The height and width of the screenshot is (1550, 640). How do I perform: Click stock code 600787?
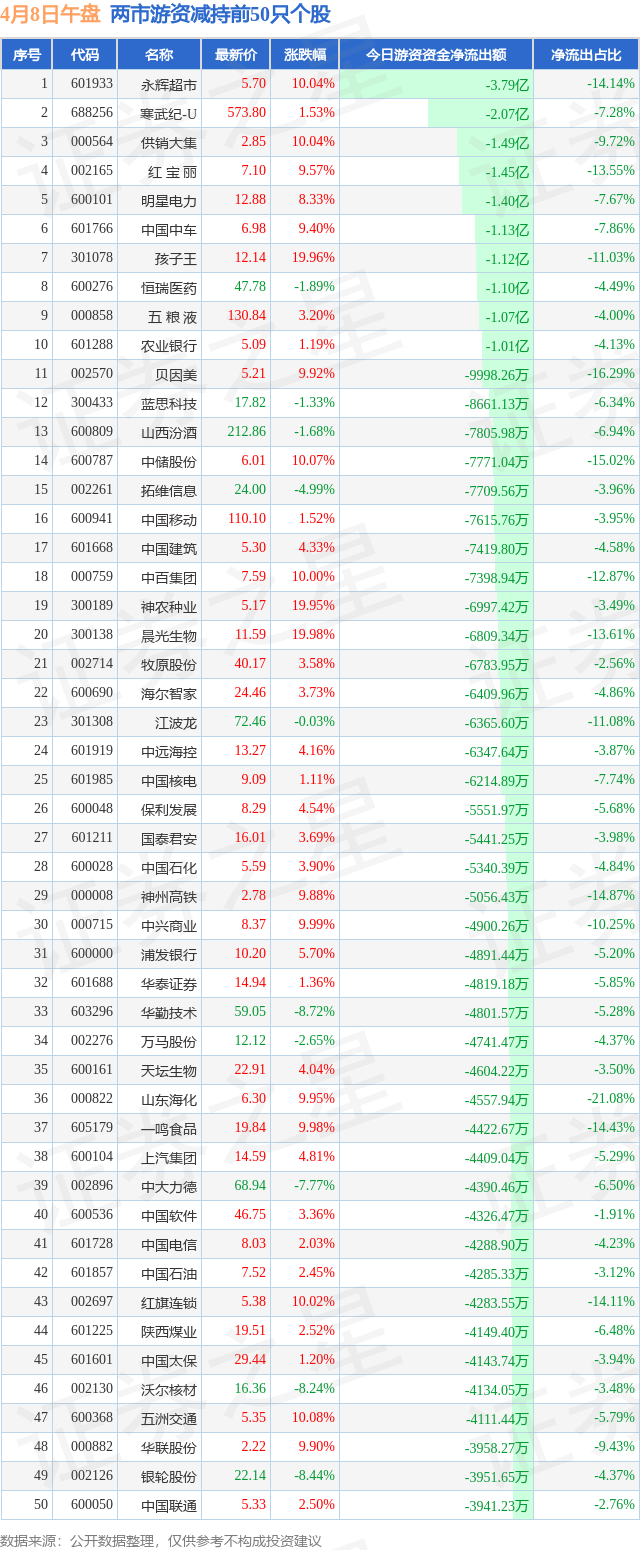91,462
